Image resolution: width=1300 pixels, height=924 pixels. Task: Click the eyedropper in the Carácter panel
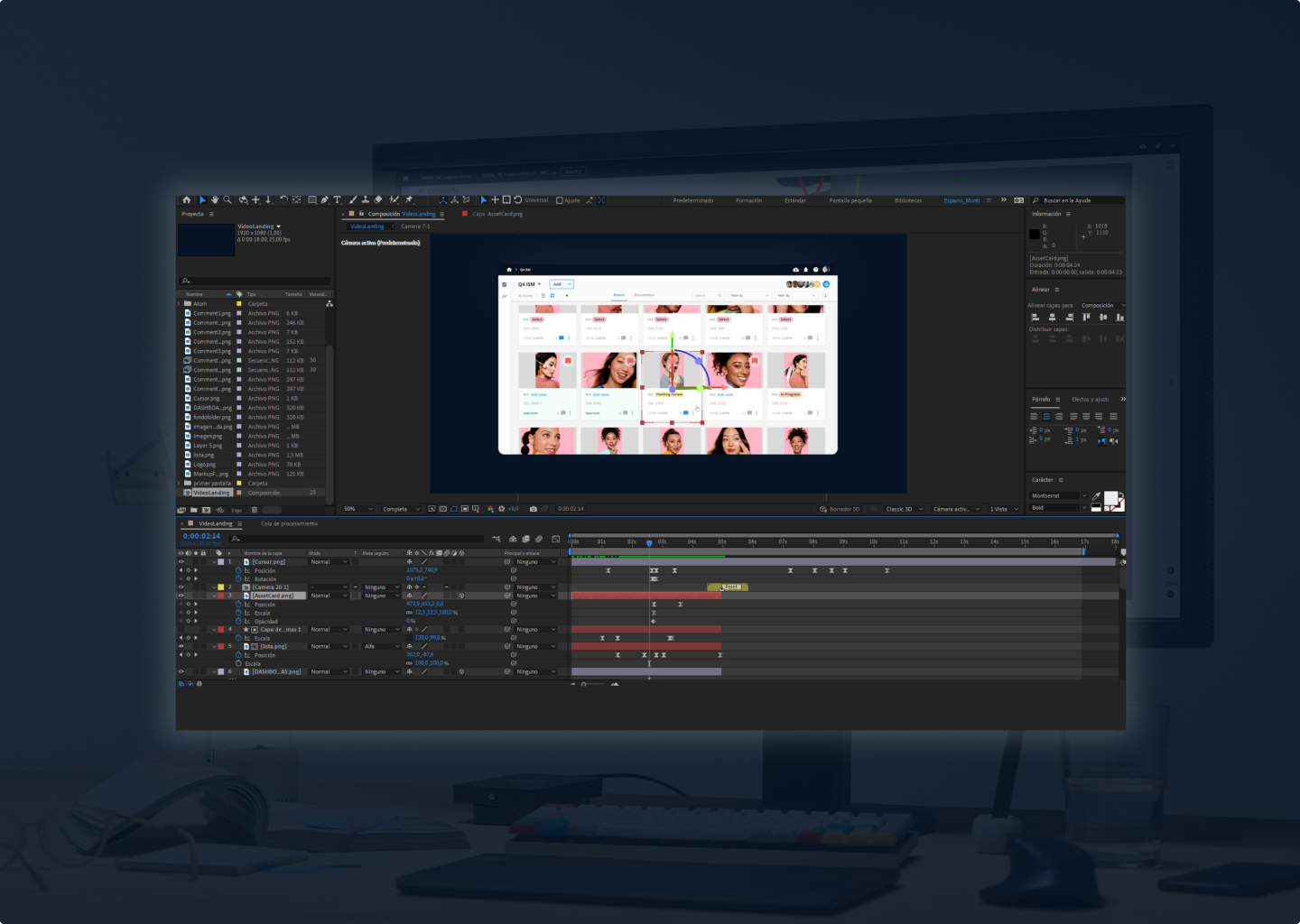(1096, 496)
